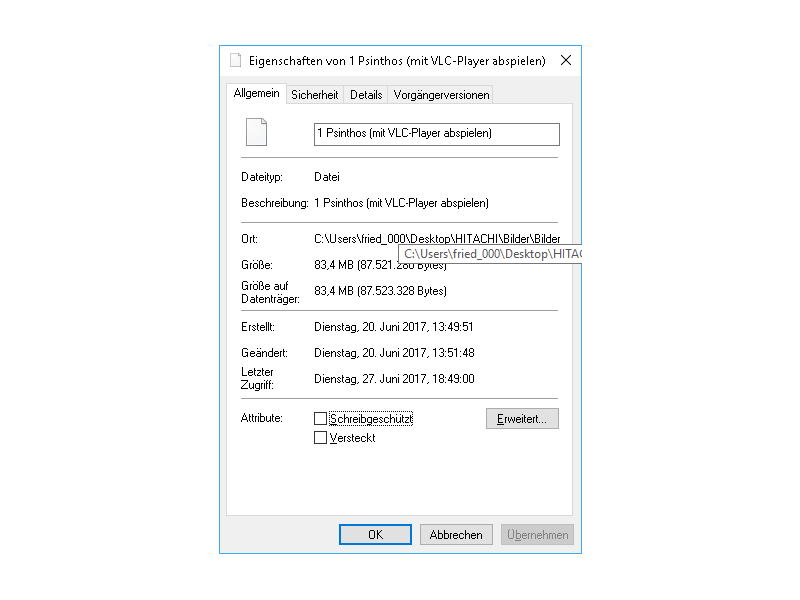This screenshot has width=800, height=600.
Task: Close the Eigenschaften dialog with X
Action: pos(566,61)
